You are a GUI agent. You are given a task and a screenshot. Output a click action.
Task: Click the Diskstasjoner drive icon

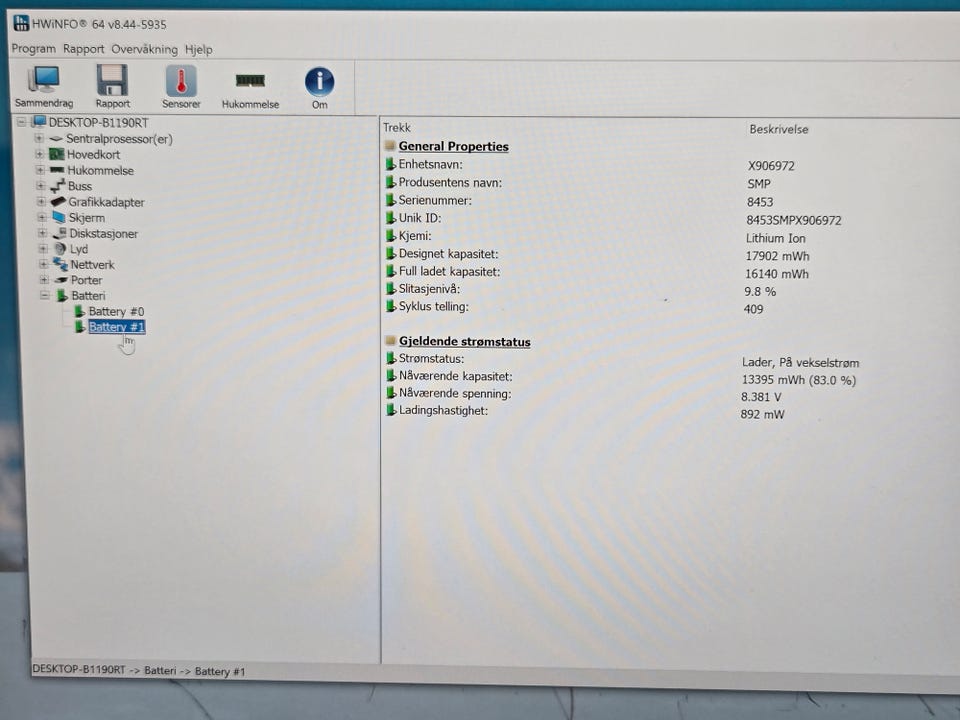click(59, 233)
